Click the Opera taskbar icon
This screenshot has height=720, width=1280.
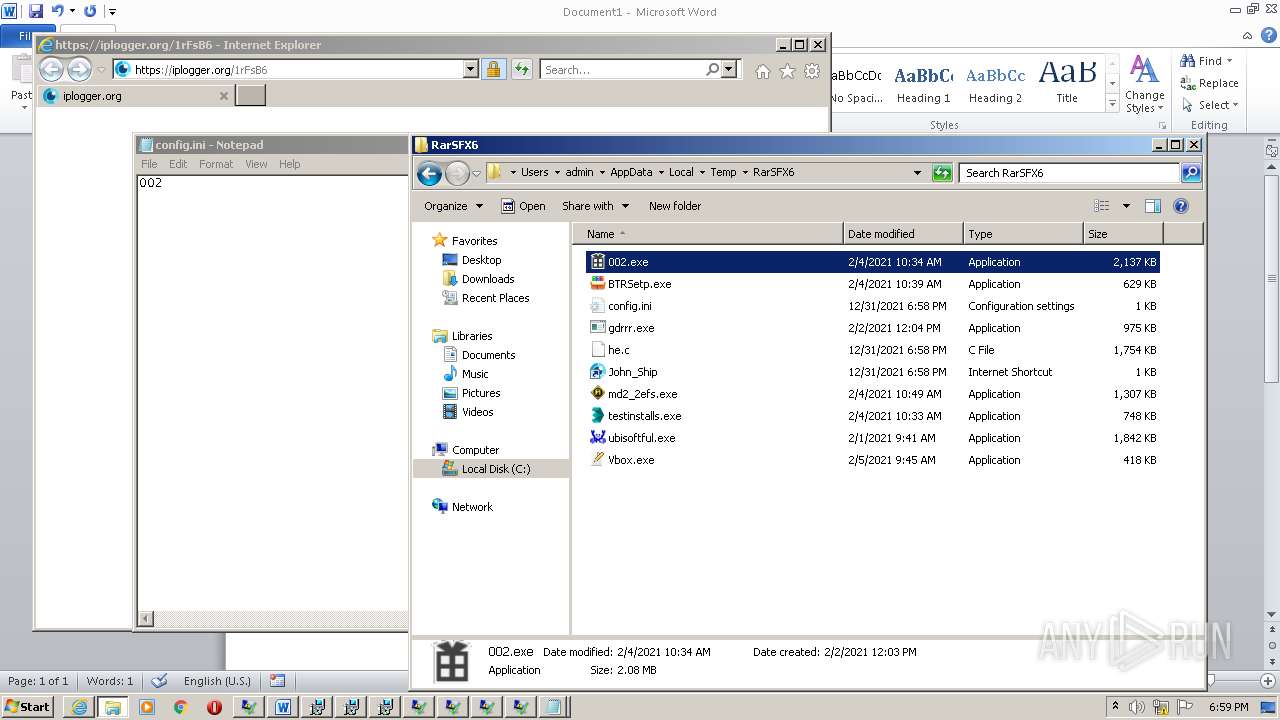click(214, 707)
